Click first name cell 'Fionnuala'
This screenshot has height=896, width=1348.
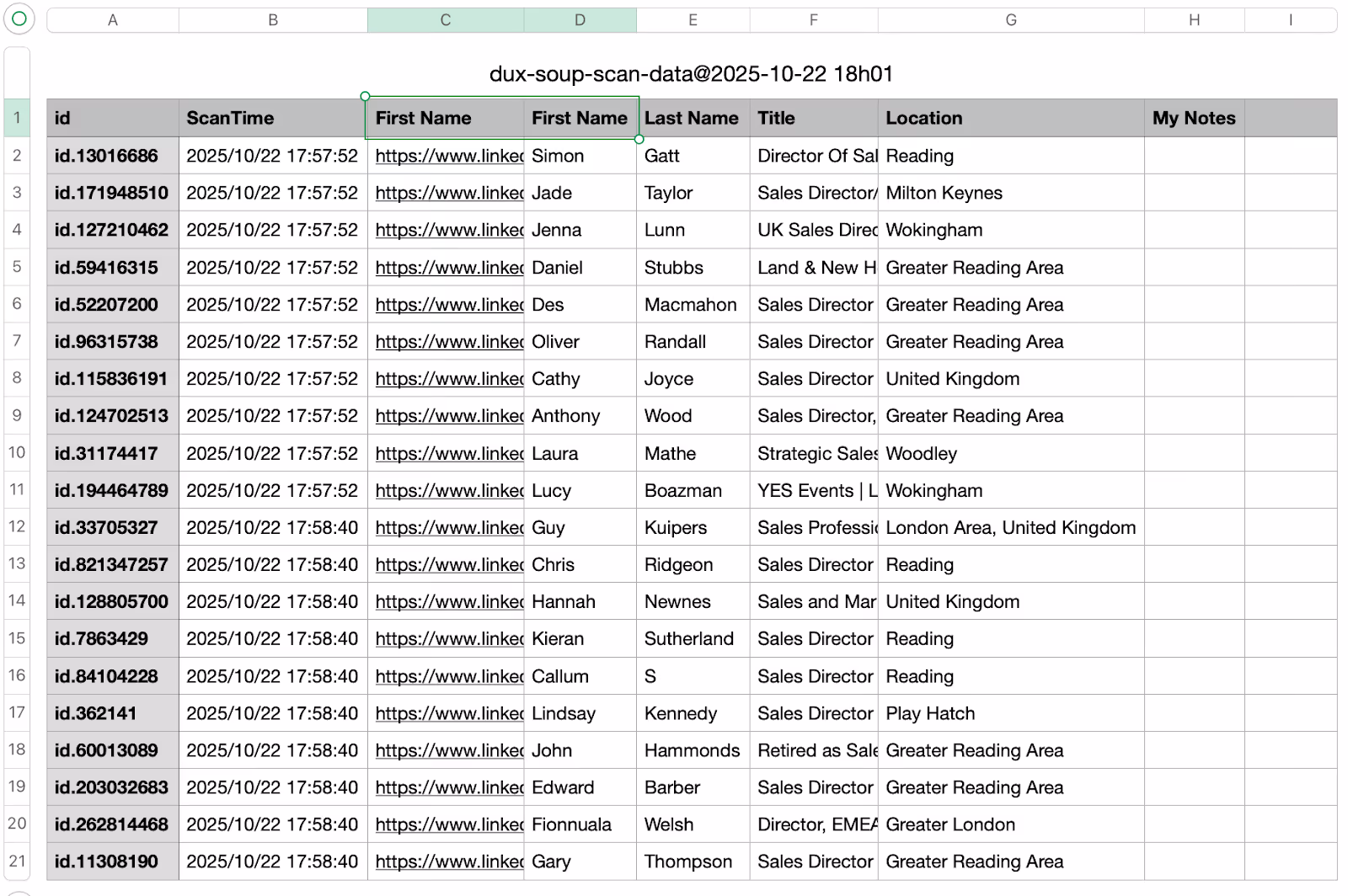[580, 824]
